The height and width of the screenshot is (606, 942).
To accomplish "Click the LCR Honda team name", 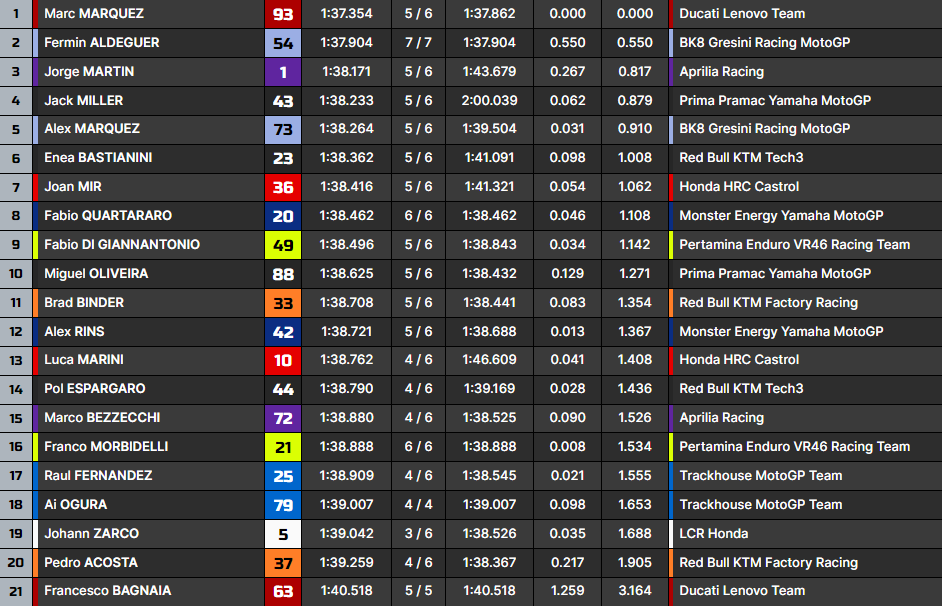I will tap(713, 534).
